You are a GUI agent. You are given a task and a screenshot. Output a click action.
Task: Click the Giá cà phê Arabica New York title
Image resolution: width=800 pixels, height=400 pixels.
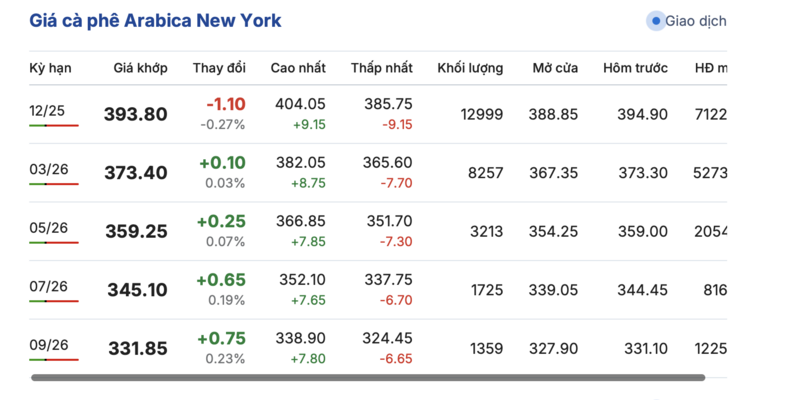tap(156, 21)
